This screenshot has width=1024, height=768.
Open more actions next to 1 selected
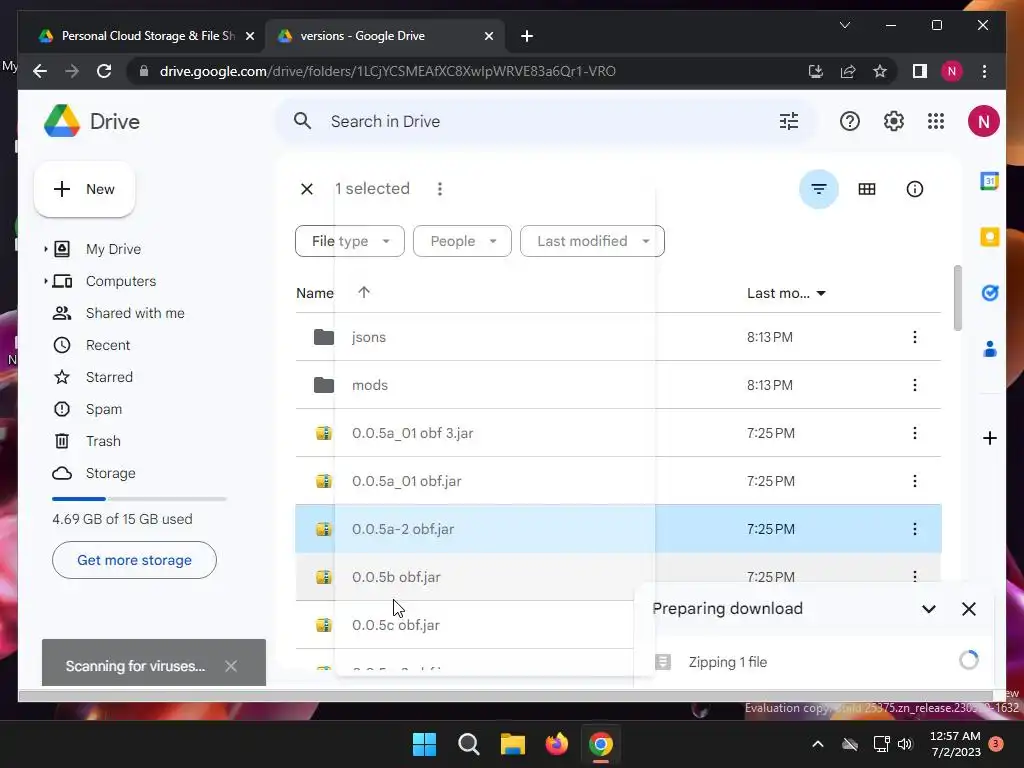[440, 189]
